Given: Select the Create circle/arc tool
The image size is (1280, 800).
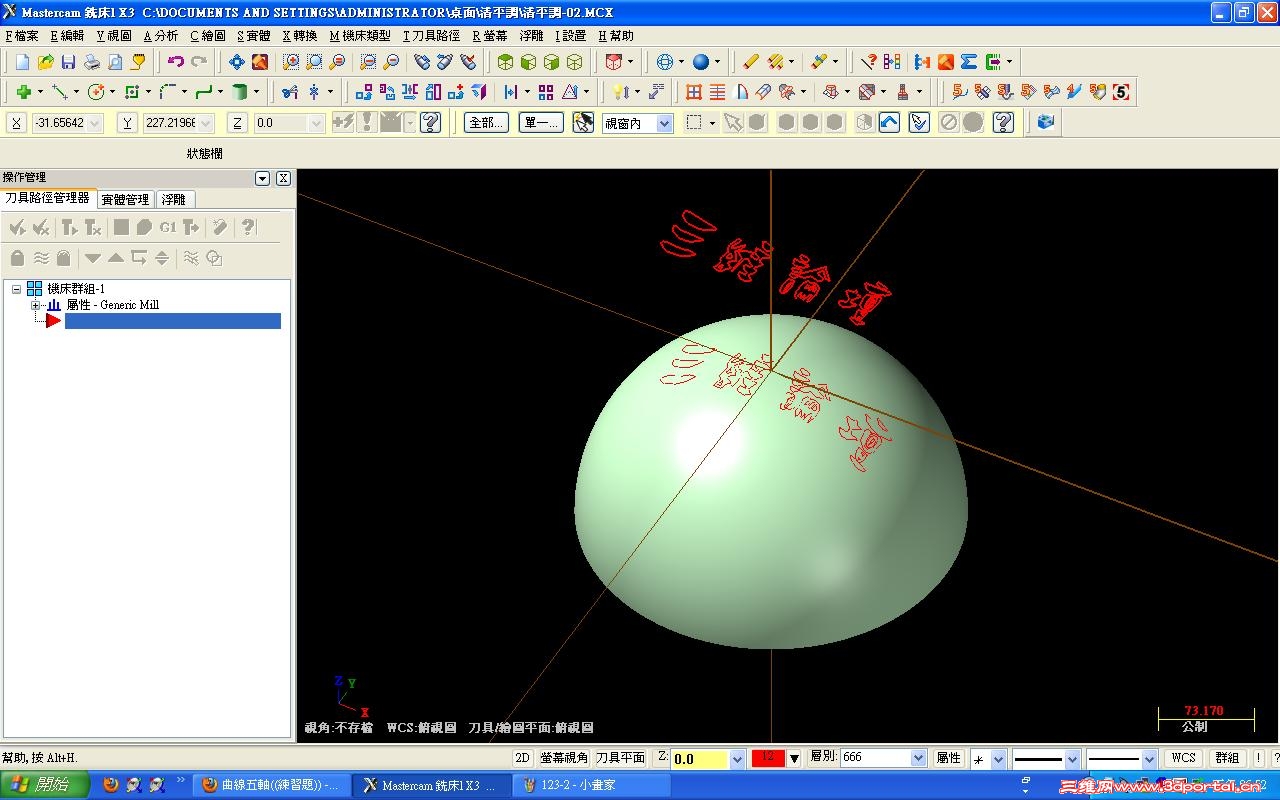Looking at the screenshot, I should coord(96,92).
